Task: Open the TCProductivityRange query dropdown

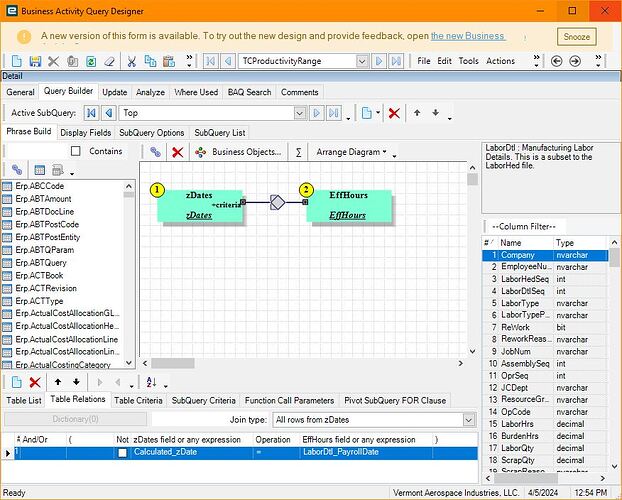Action: click(362, 61)
